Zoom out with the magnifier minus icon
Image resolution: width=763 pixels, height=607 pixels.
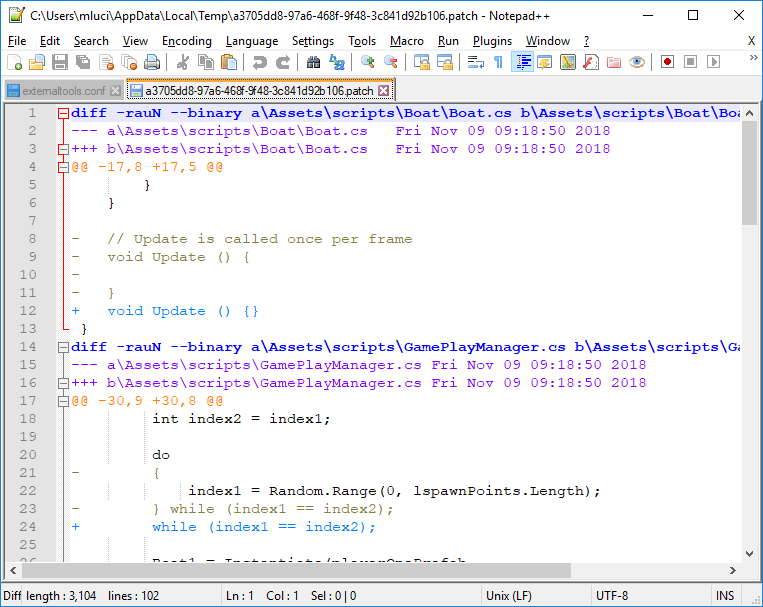coord(390,62)
